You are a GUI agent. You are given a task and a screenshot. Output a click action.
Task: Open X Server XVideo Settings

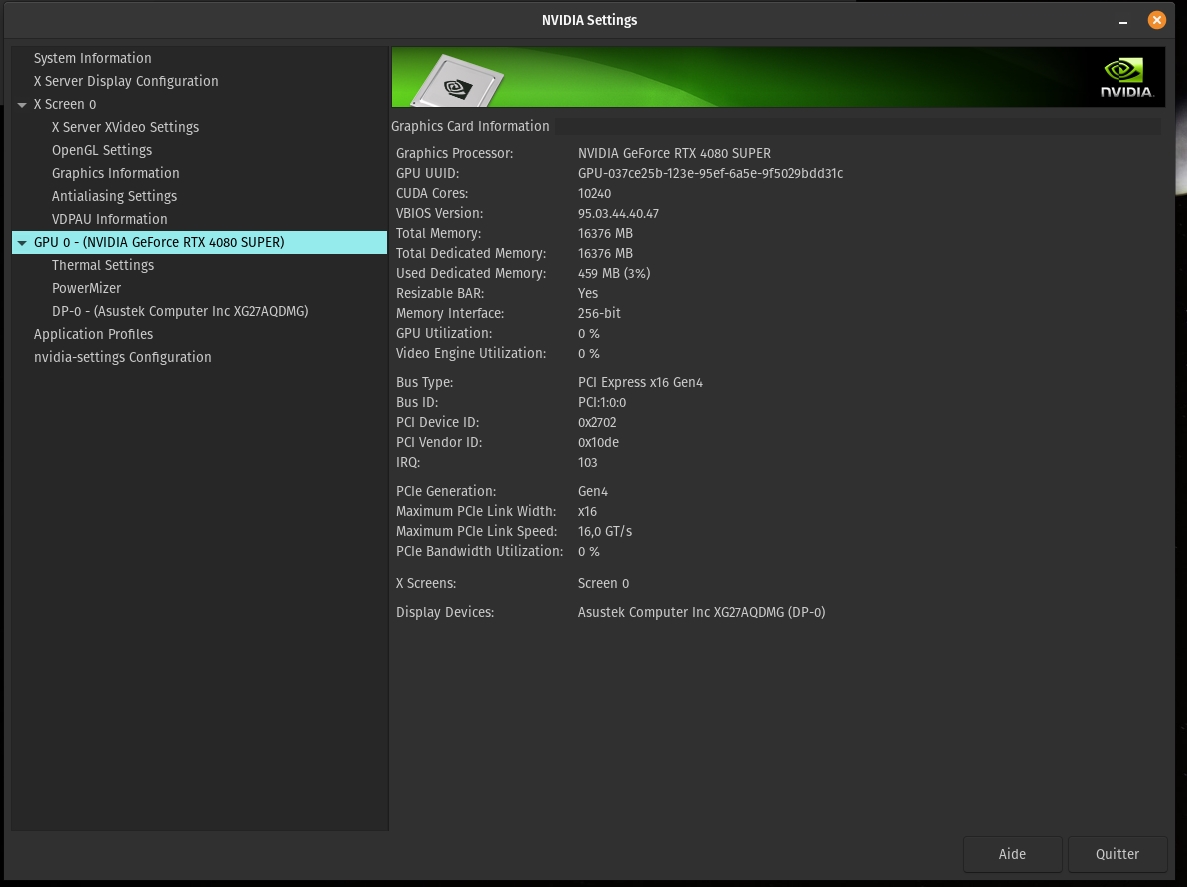pos(125,127)
